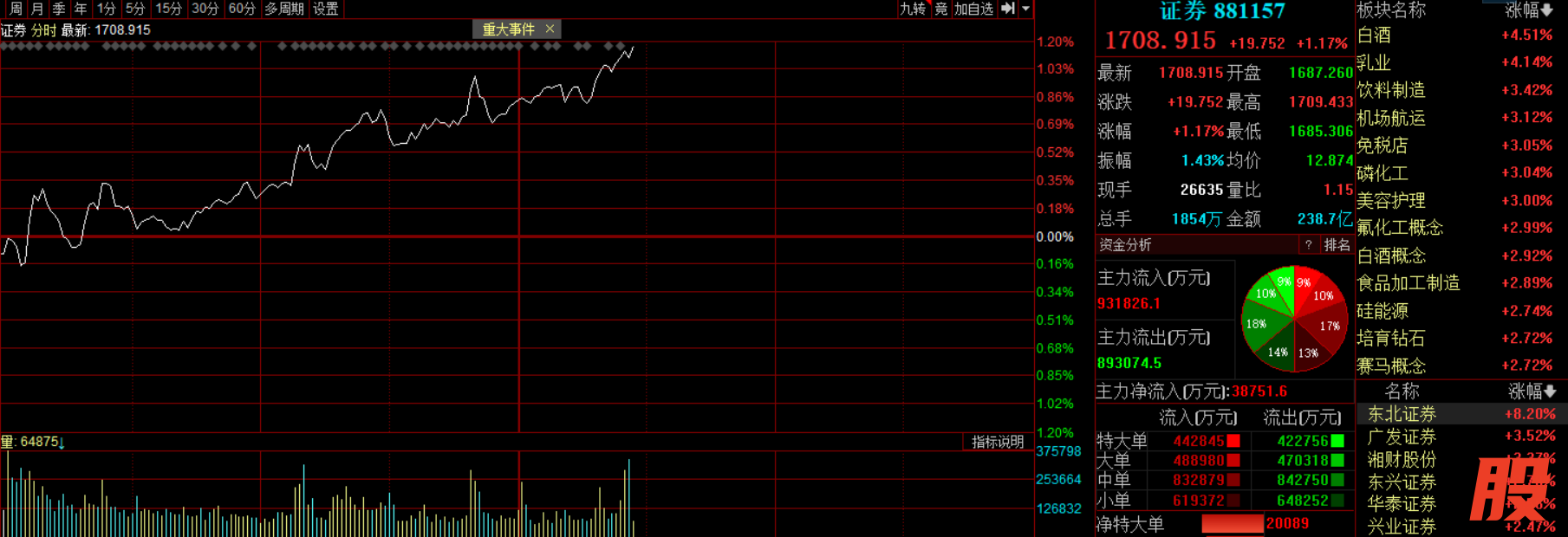The height and width of the screenshot is (537, 1568).
Task: Click the question mark help icon in 资金分析
Action: pyautogui.click(x=1308, y=245)
